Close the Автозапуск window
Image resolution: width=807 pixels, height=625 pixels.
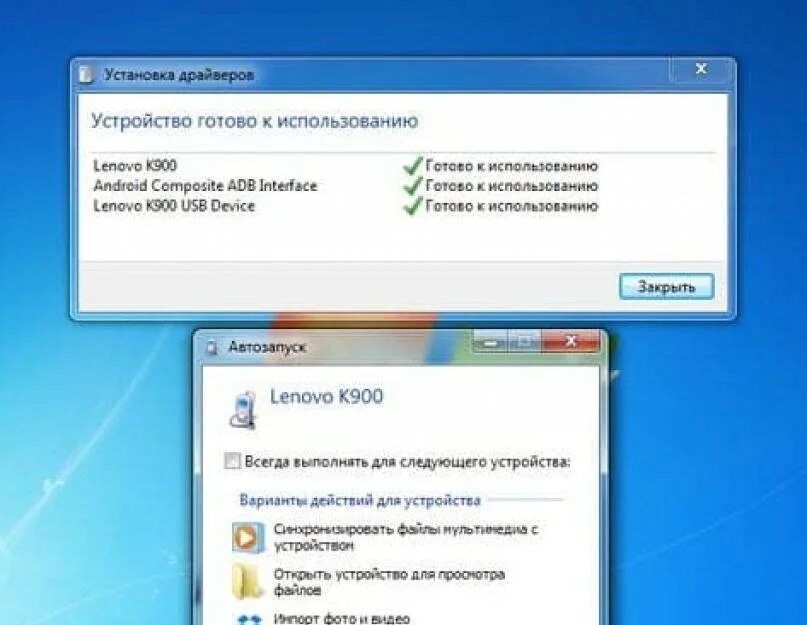tap(571, 342)
